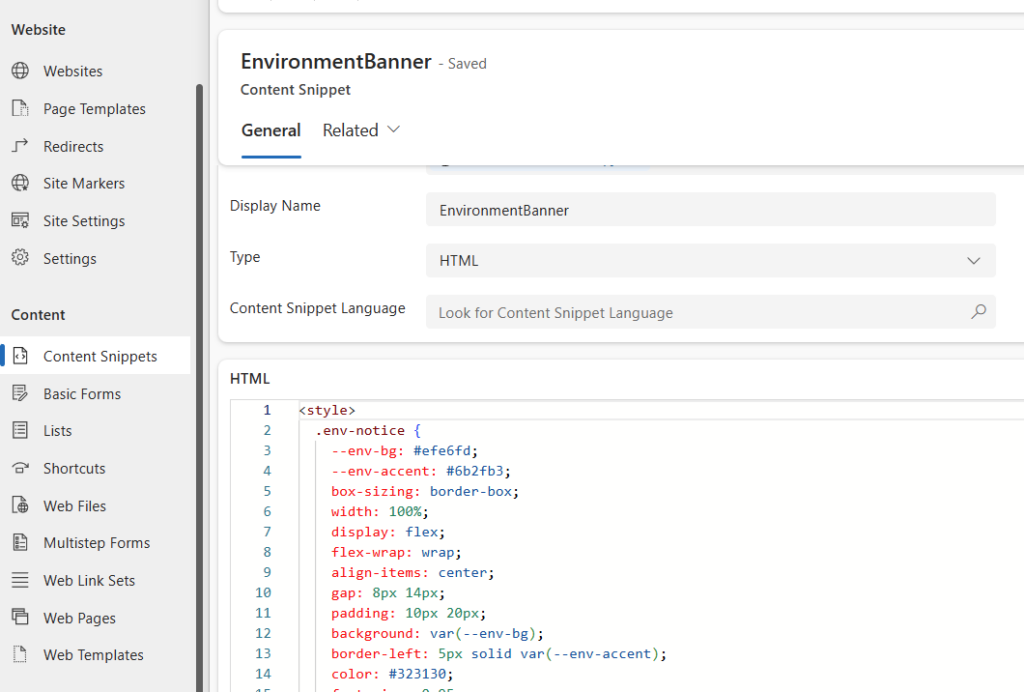
Task: Open Site Markers in sidebar
Action: (95, 183)
